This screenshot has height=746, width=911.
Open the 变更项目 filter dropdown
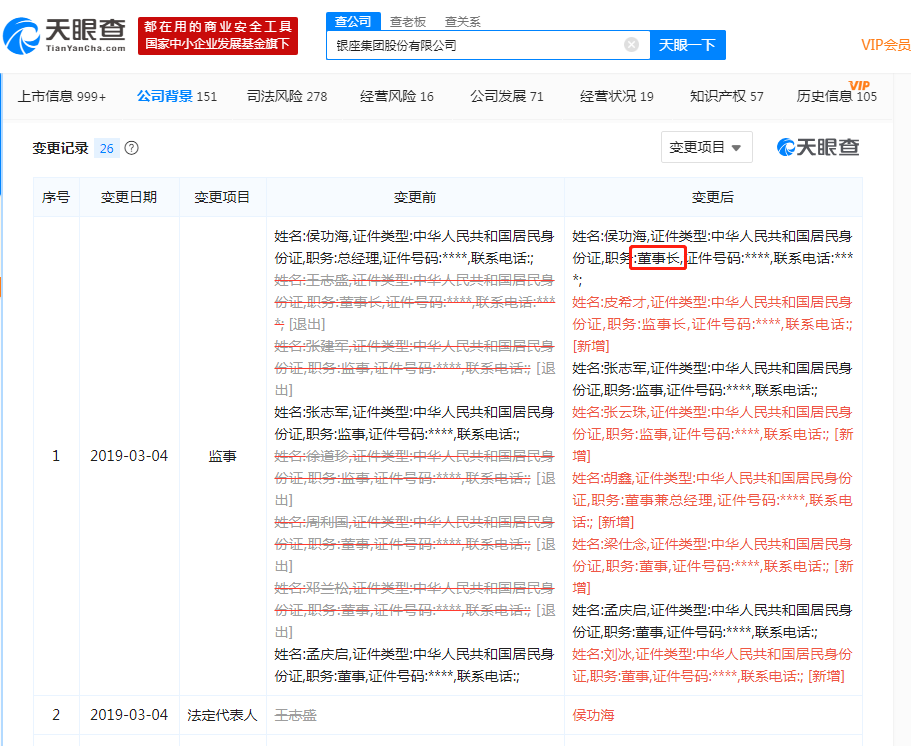click(x=706, y=147)
